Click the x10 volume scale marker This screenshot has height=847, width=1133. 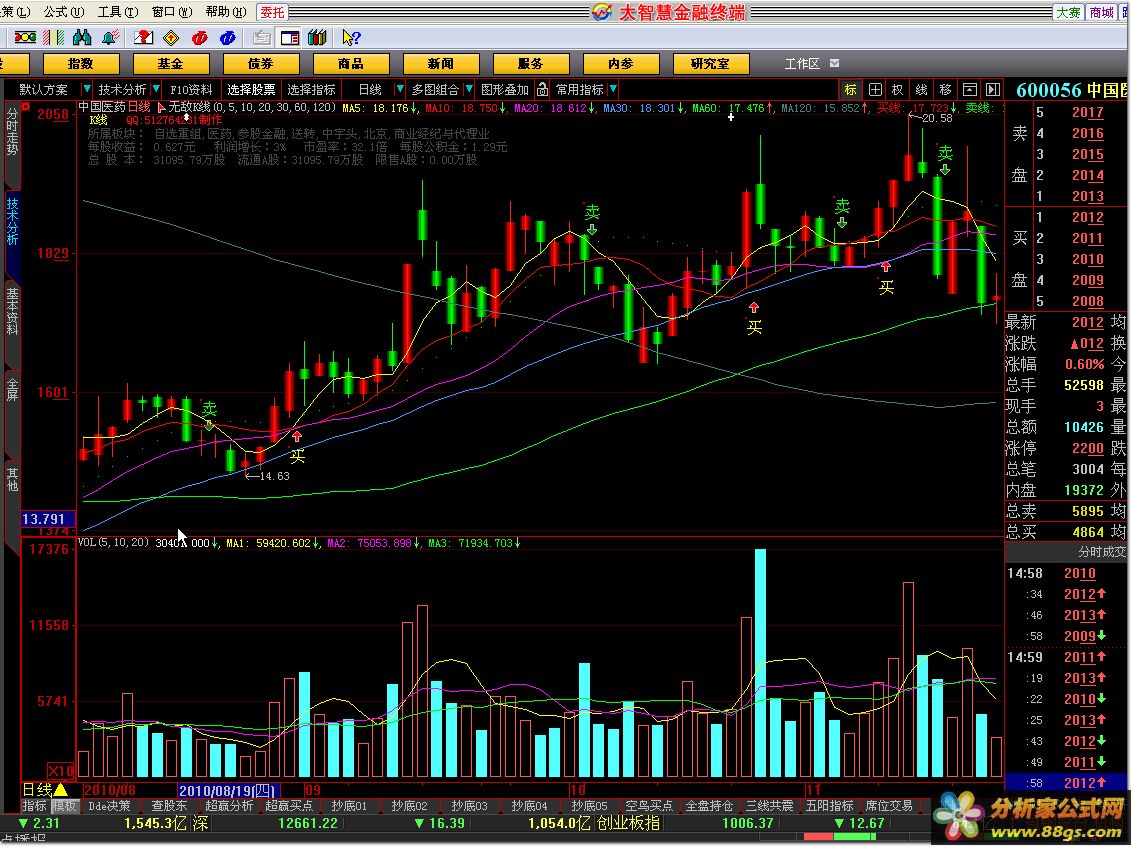coord(61,770)
